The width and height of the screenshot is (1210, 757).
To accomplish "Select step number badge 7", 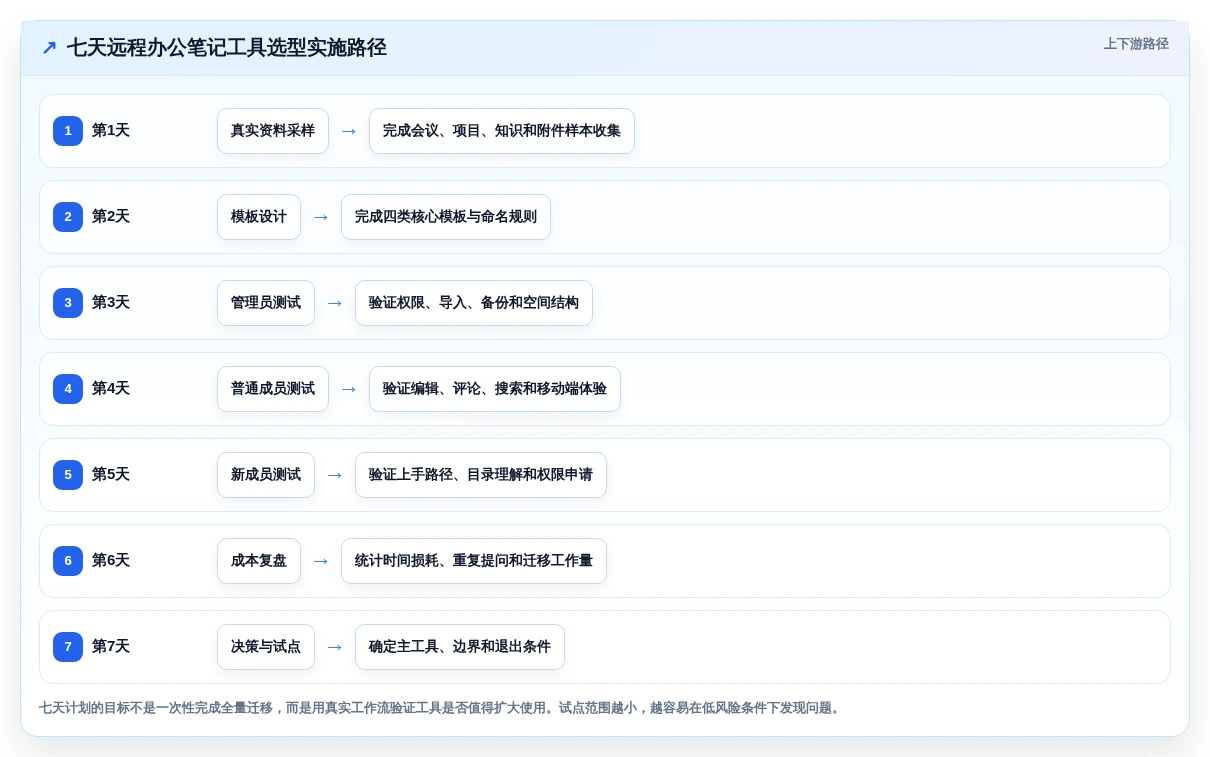I will [x=68, y=647].
